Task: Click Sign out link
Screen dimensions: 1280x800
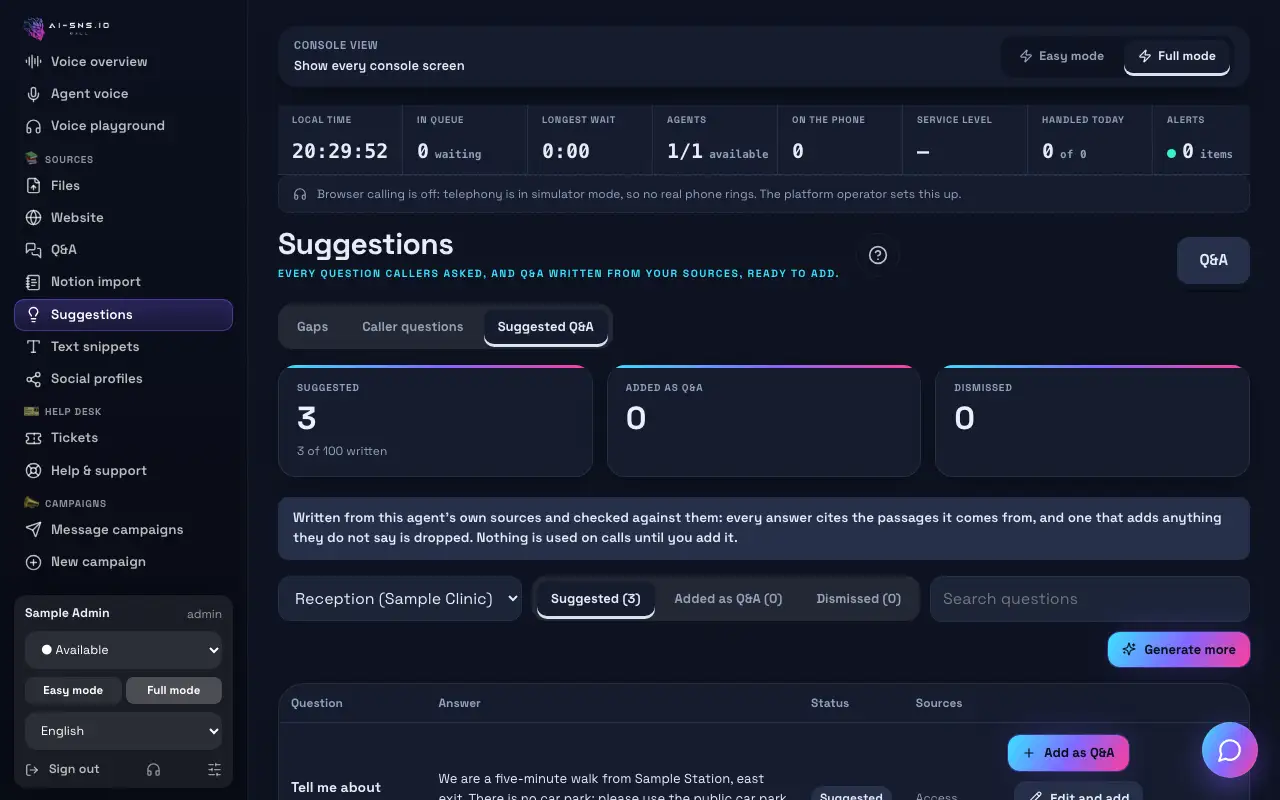Action: (62, 769)
